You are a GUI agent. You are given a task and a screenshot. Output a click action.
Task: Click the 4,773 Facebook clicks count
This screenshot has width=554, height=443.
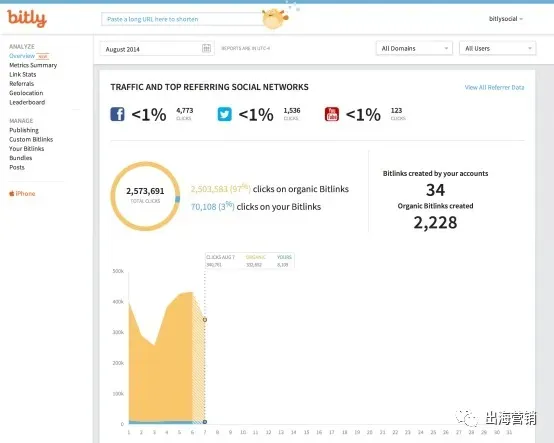[x=185, y=111]
